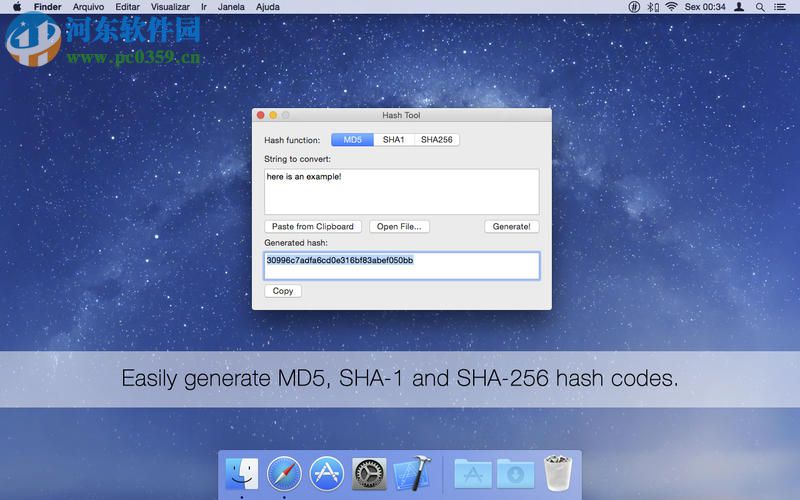Click the Copy button
The height and width of the screenshot is (500, 800).
tap(283, 291)
